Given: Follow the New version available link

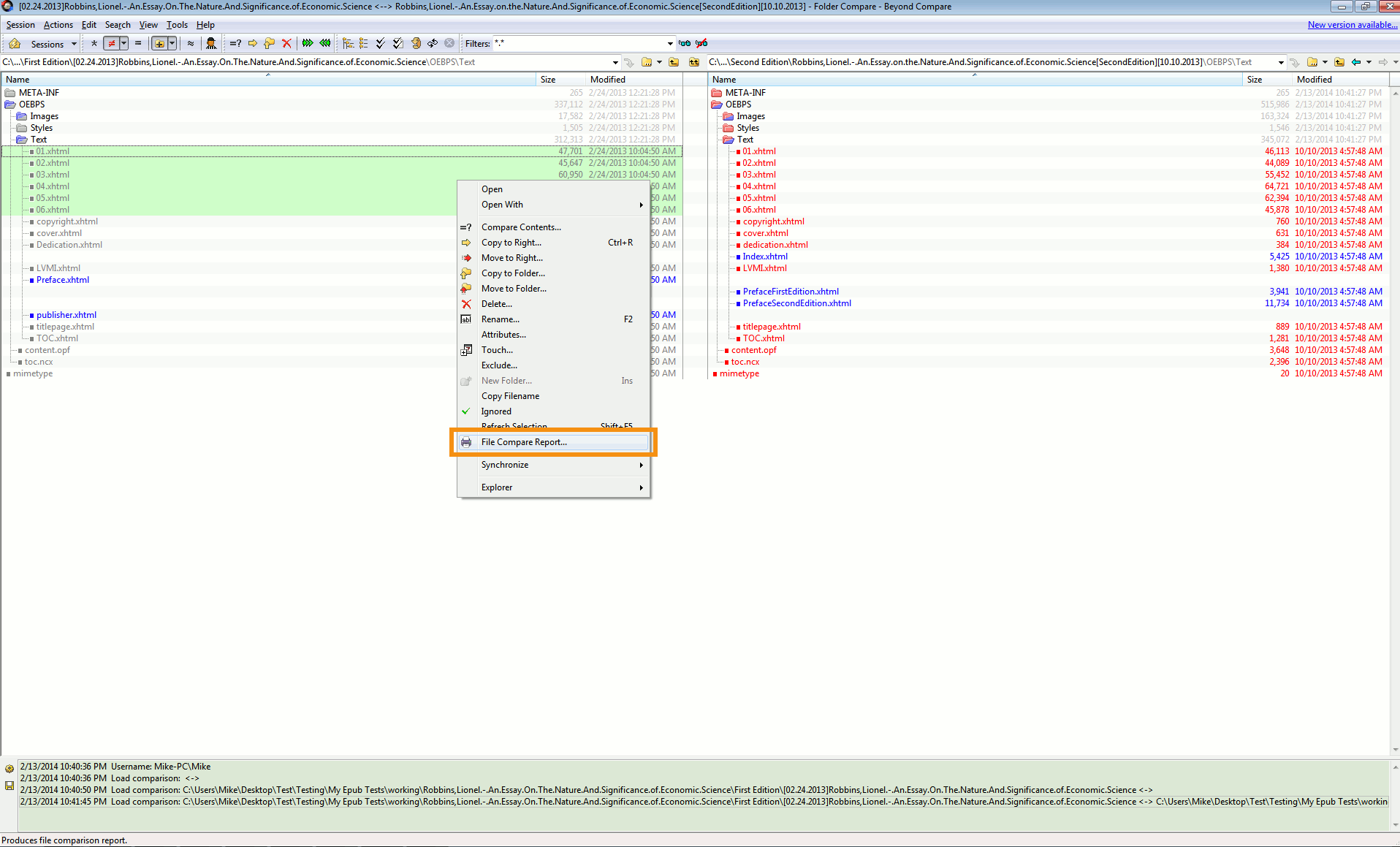Looking at the screenshot, I should [x=1353, y=25].
